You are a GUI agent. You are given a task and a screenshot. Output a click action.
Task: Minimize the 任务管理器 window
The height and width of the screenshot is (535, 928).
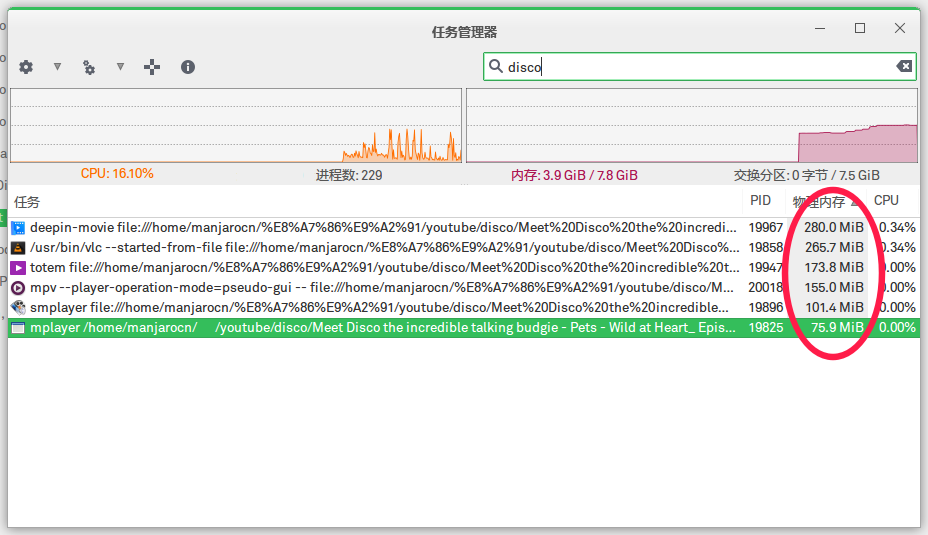[820, 28]
